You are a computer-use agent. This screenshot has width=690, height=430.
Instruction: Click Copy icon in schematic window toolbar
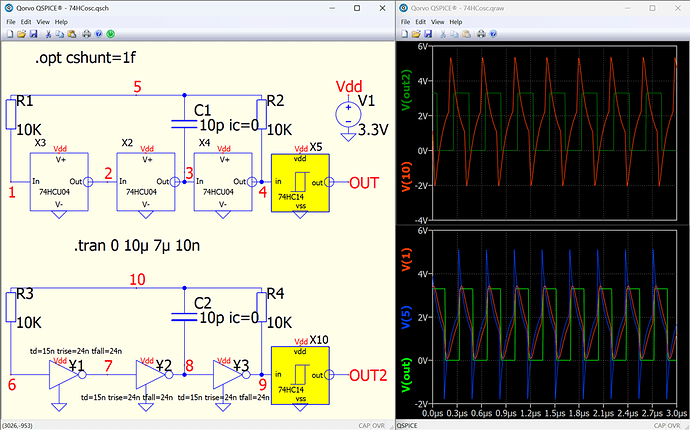click(x=59, y=34)
